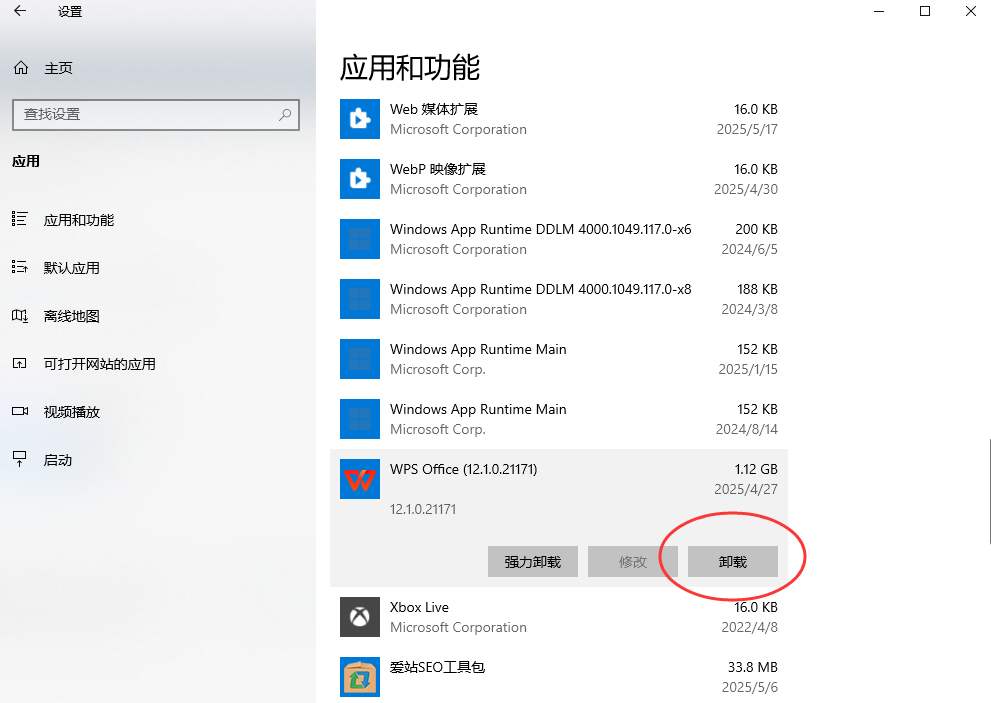Click the 爱站SEO工具包 app icon
This screenshot has width=991, height=703.
360,677
